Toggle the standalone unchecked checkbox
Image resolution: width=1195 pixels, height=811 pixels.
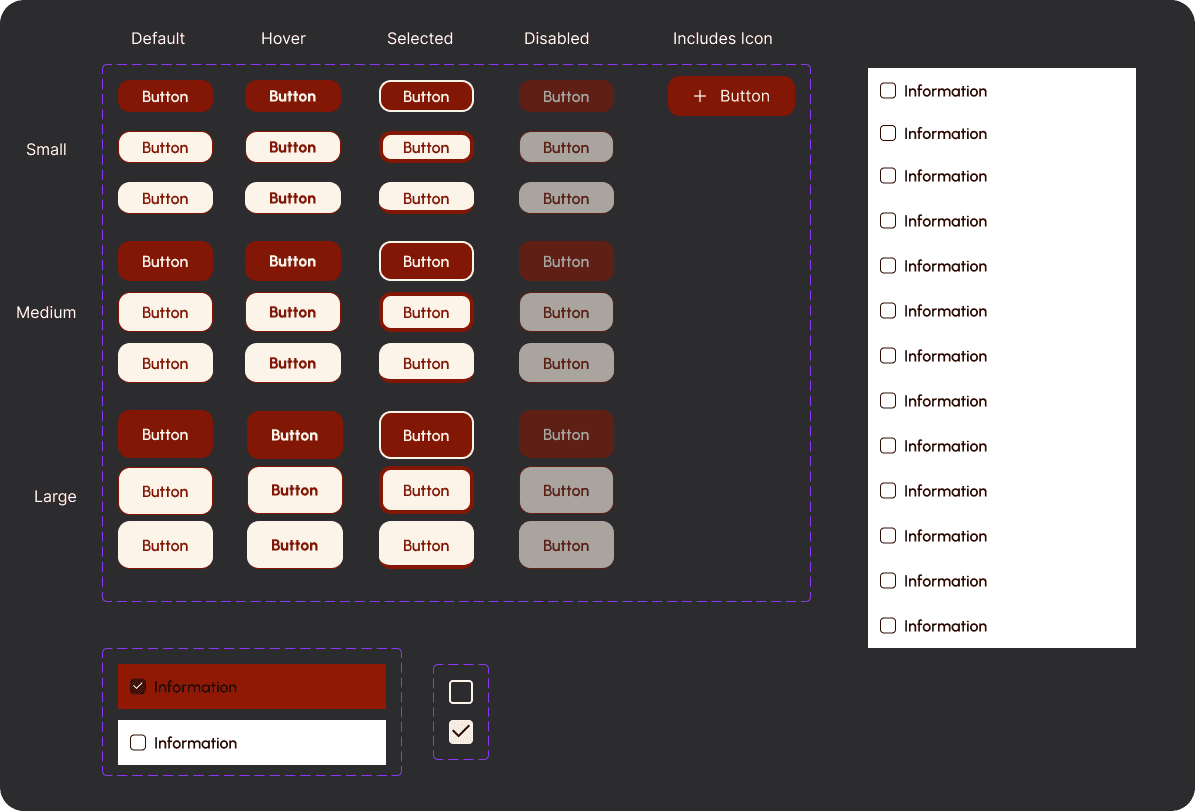click(x=461, y=691)
